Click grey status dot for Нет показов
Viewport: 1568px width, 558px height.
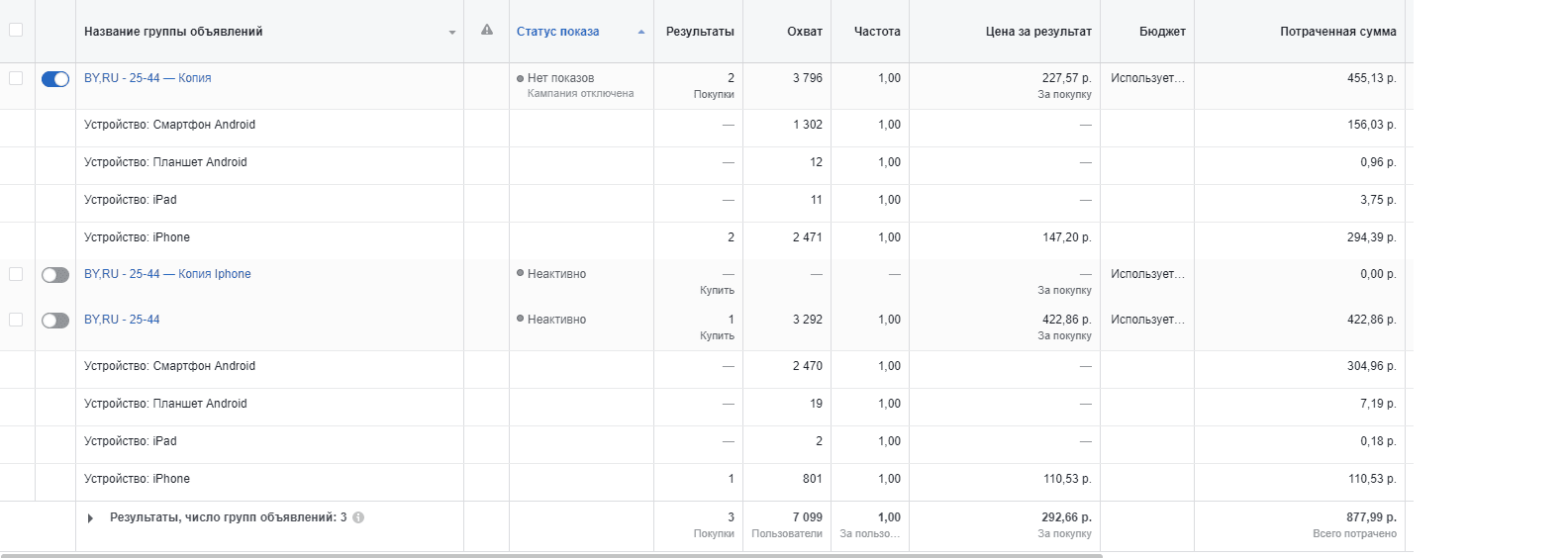tap(520, 78)
